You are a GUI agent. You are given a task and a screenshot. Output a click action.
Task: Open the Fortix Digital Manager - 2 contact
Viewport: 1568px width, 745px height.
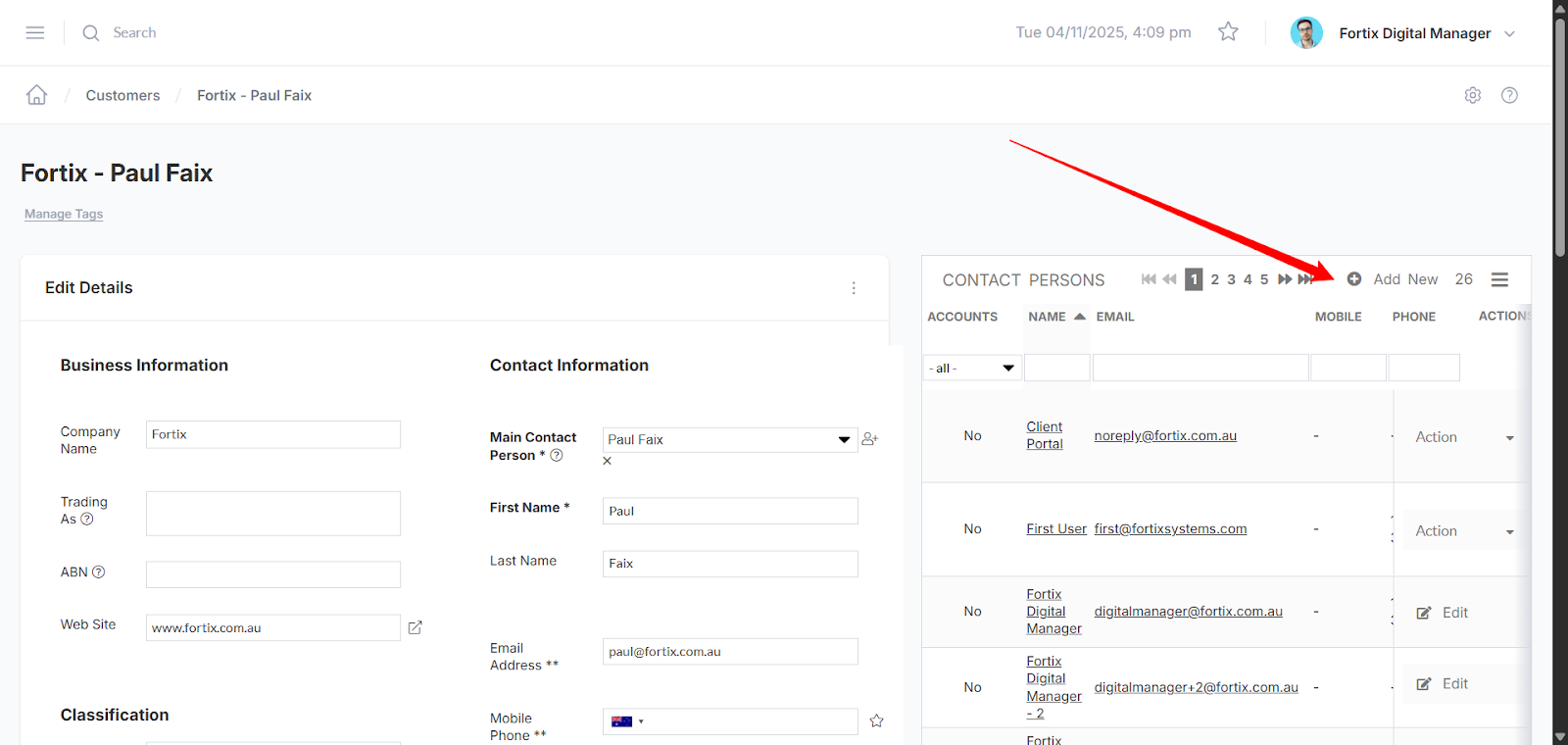[1054, 687]
